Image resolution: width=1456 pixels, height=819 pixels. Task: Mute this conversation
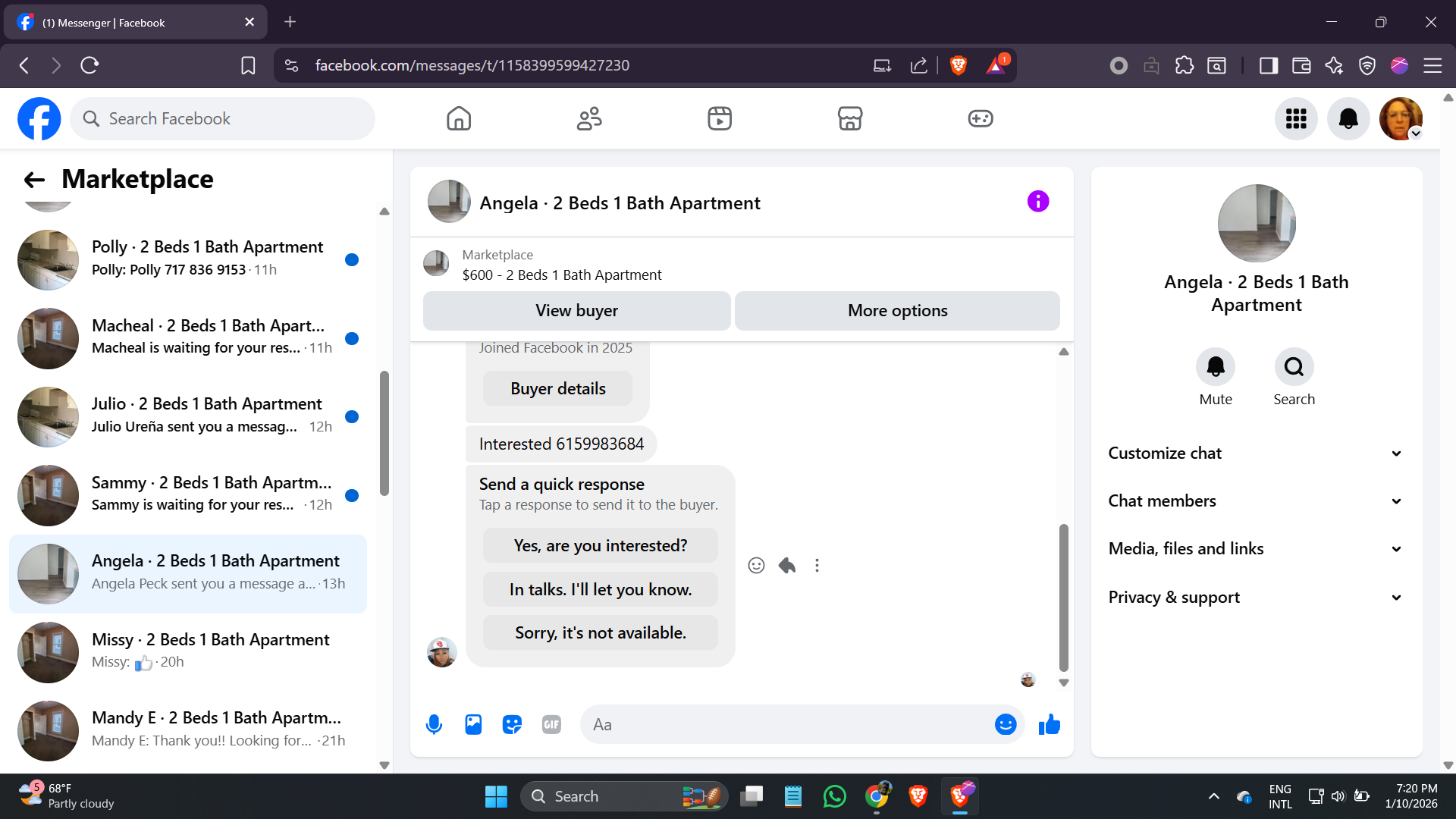click(1215, 368)
